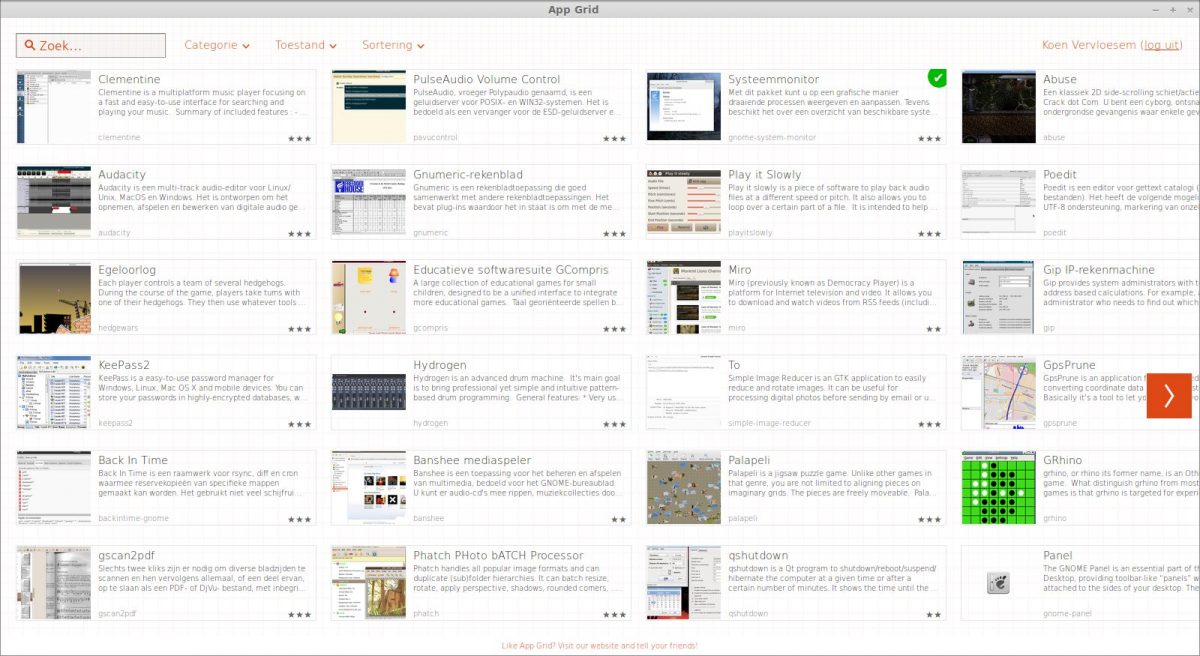Screen dimensions: 1200x656
Task: Open the Audacity app thumbnail
Action: coord(54,202)
